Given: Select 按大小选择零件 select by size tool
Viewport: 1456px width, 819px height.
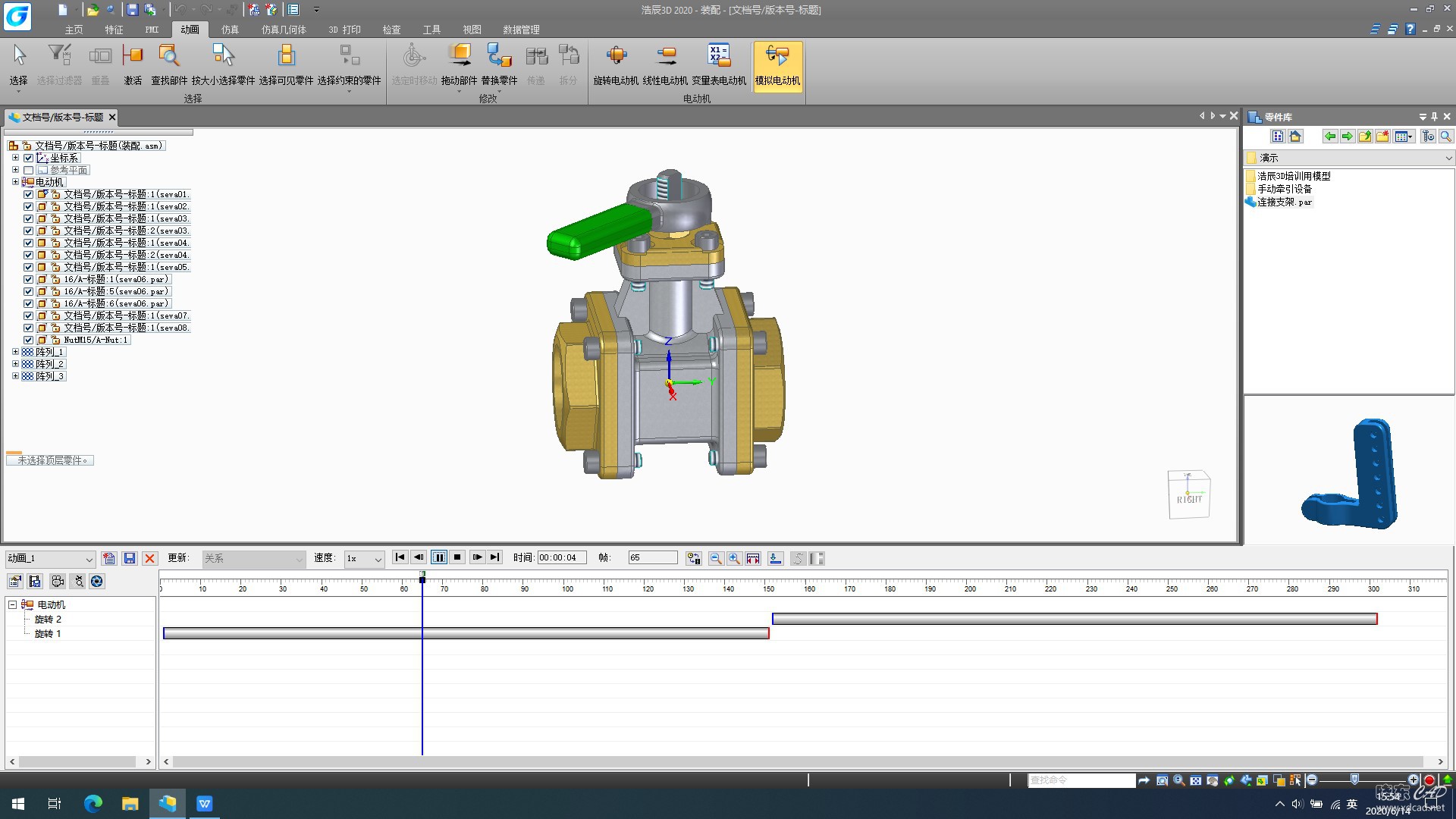Looking at the screenshot, I should [223, 65].
